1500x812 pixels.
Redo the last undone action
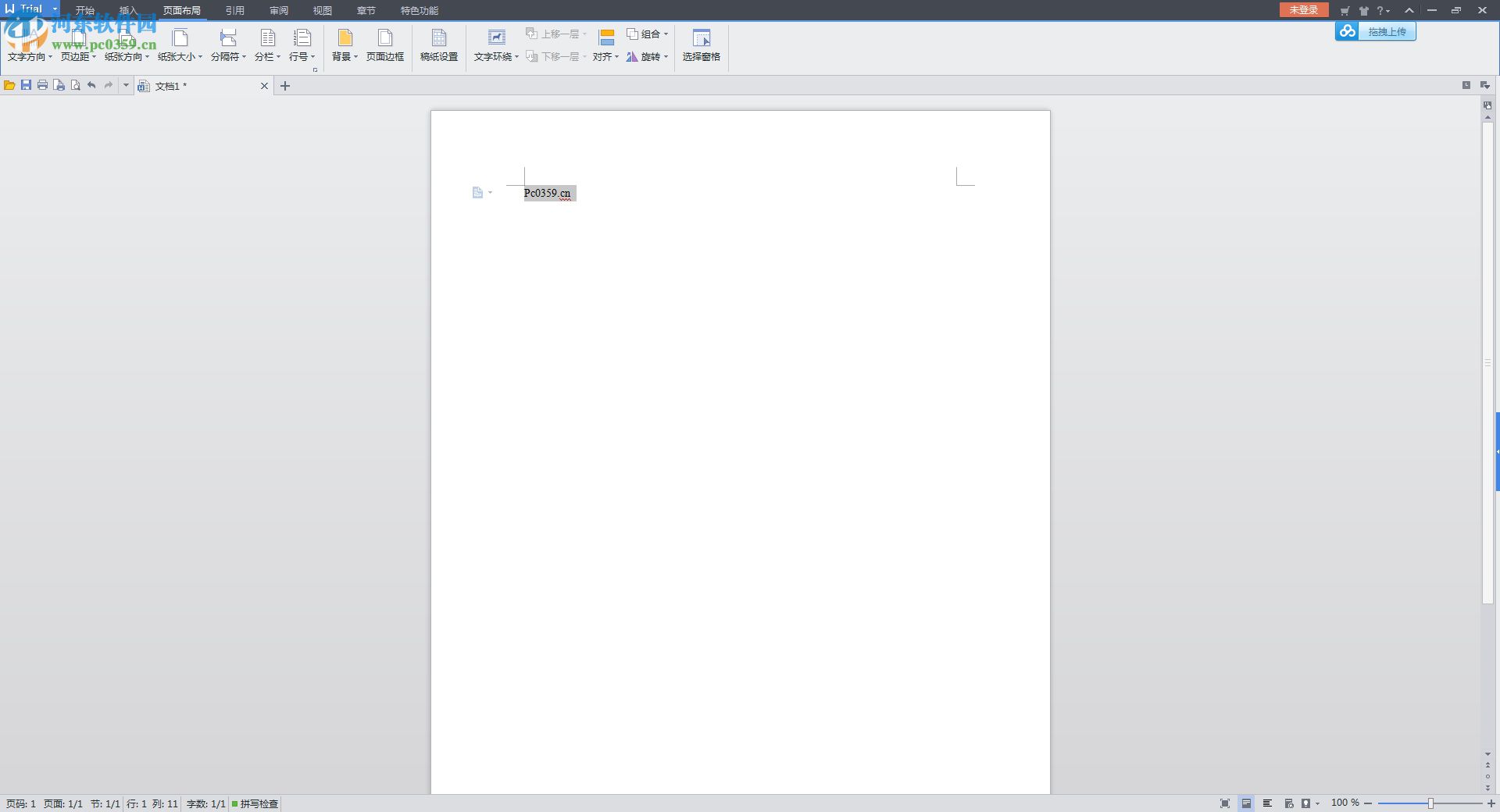pyautogui.click(x=109, y=85)
